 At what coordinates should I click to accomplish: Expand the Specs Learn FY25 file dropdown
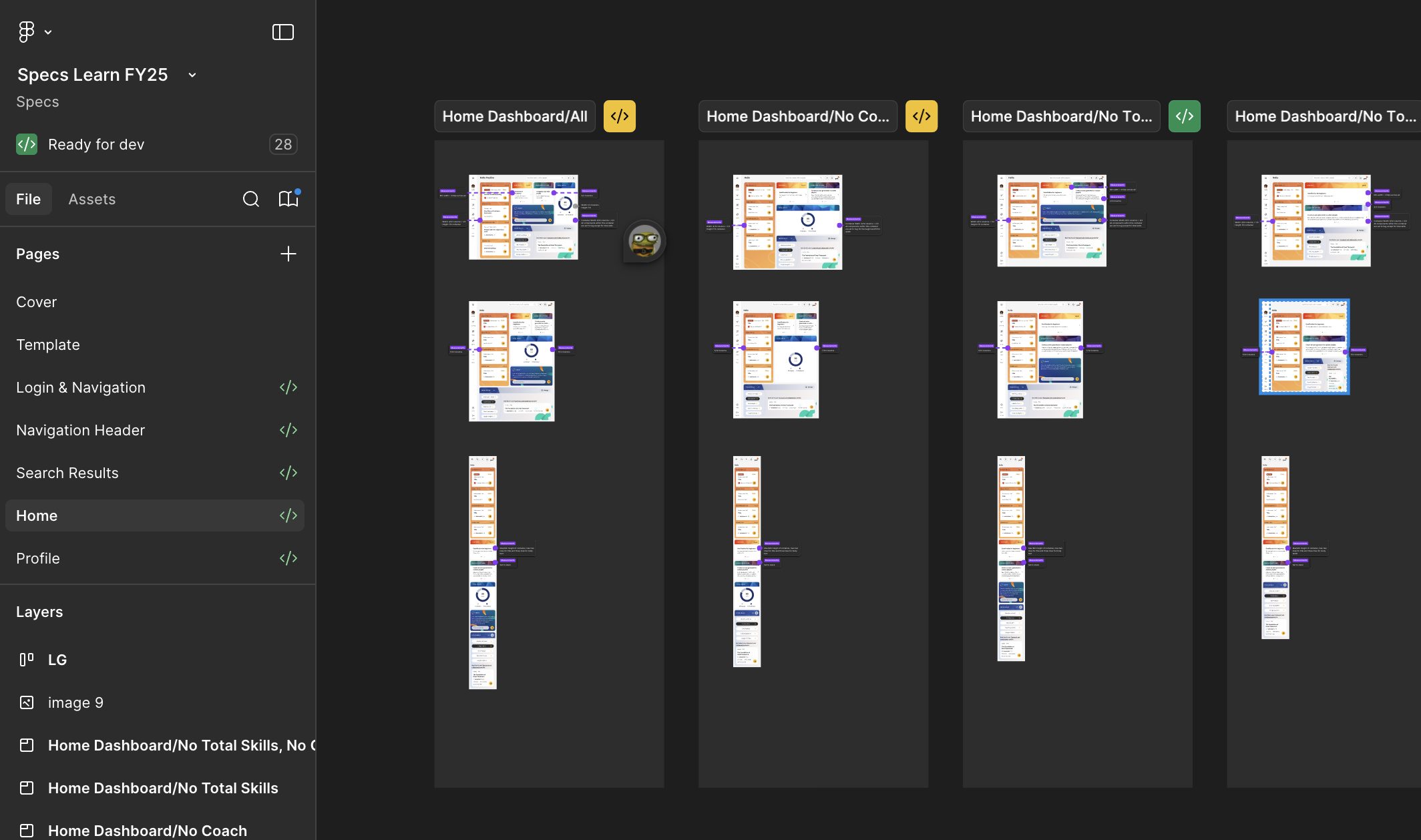192,74
